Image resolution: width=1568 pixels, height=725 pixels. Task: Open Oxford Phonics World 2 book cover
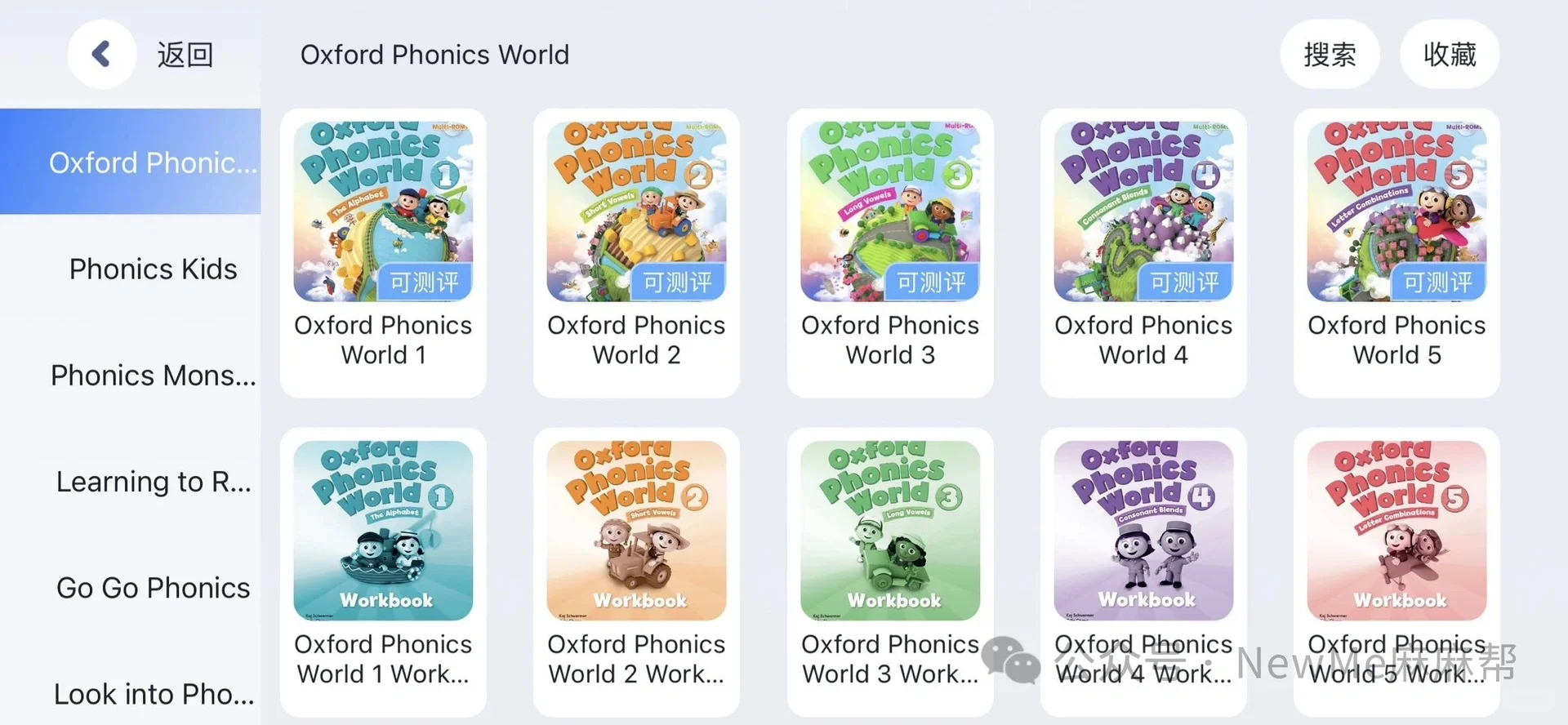tap(636, 211)
